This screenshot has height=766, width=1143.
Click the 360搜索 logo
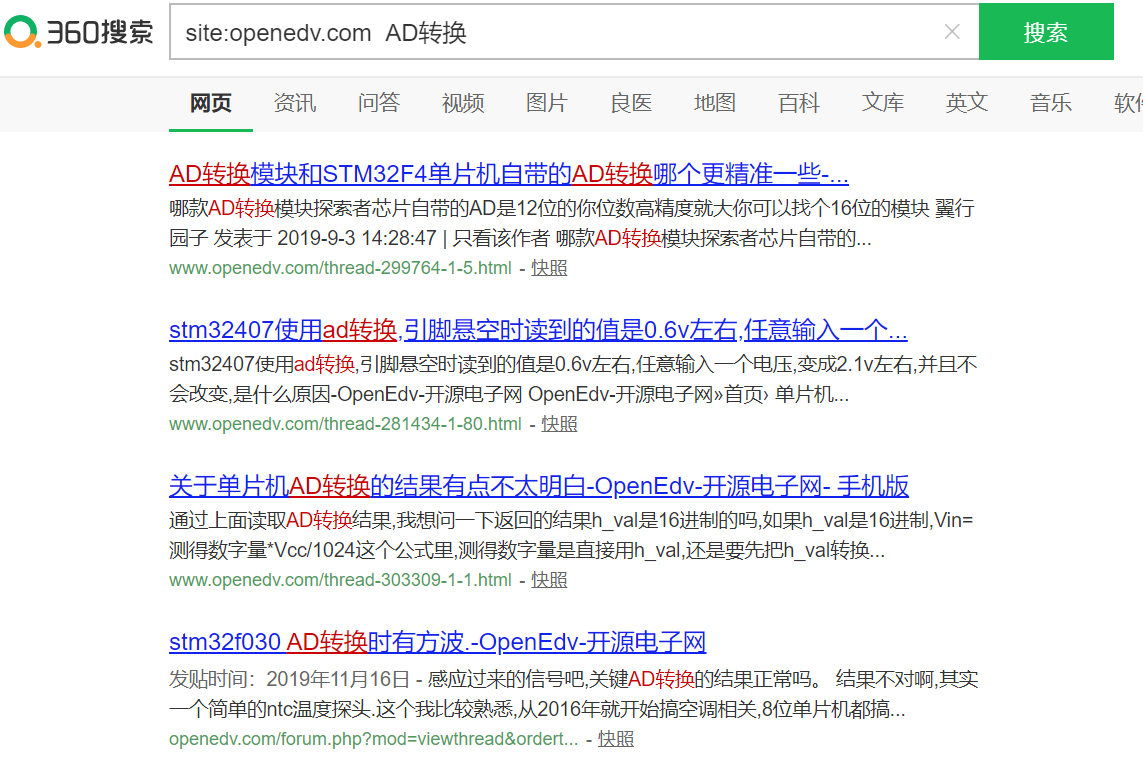click(79, 31)
